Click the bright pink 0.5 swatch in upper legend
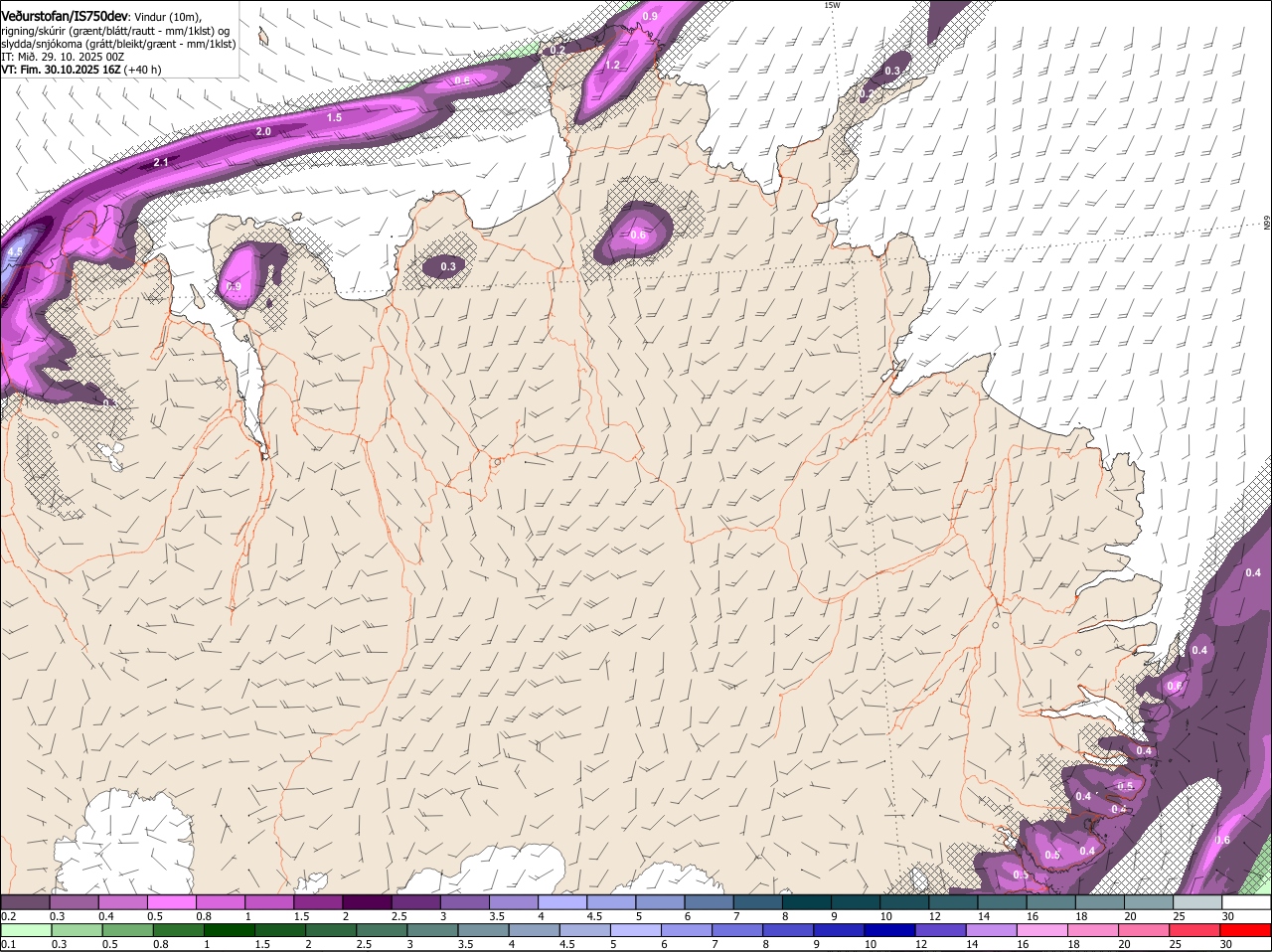Screen dimensions: 1272x952 coord(171,902)
